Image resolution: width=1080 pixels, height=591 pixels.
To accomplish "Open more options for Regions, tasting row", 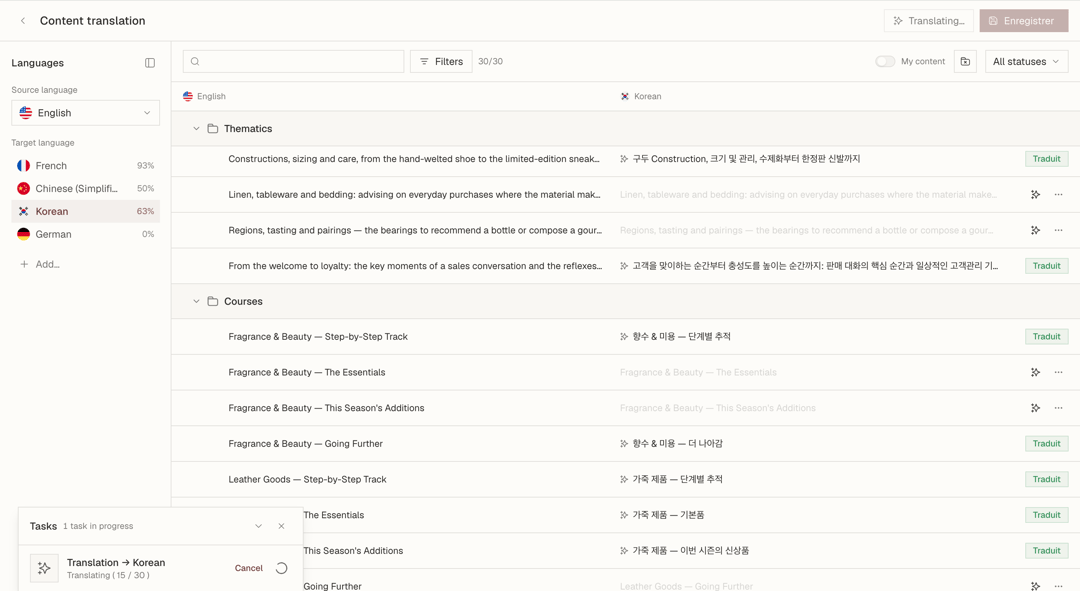I will [x=1058, y=230].
